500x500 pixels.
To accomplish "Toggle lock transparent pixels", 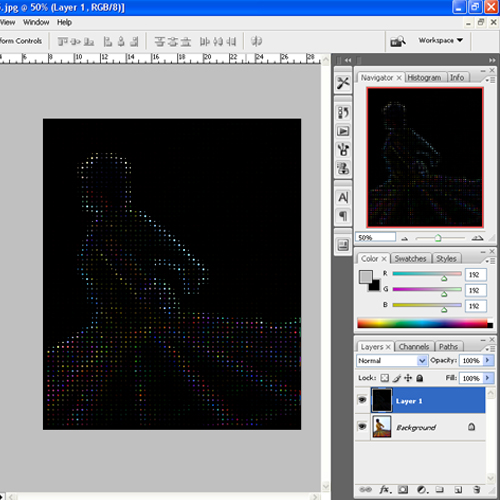I will 385,378.
